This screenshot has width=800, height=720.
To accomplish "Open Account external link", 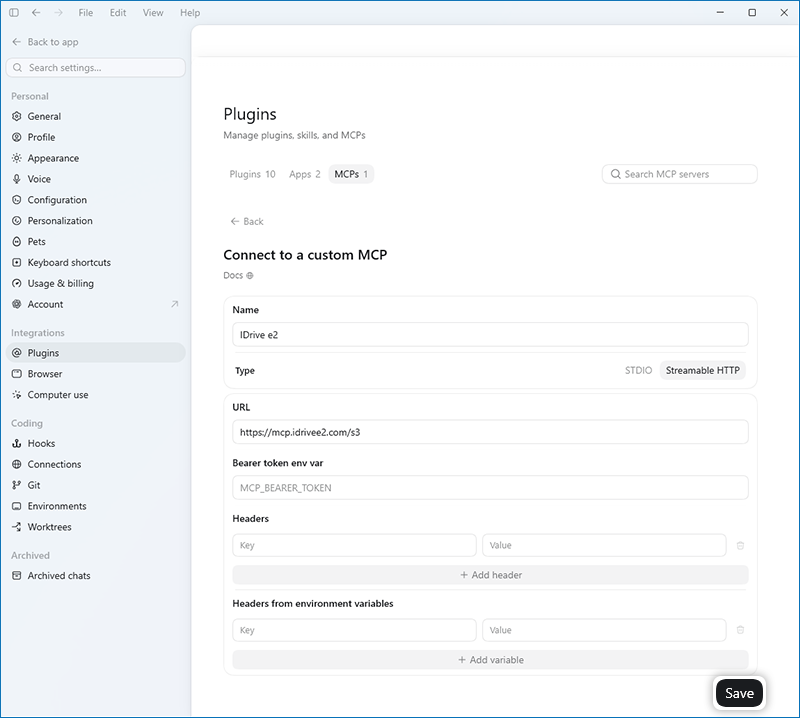I will click(x=96, y=305).
